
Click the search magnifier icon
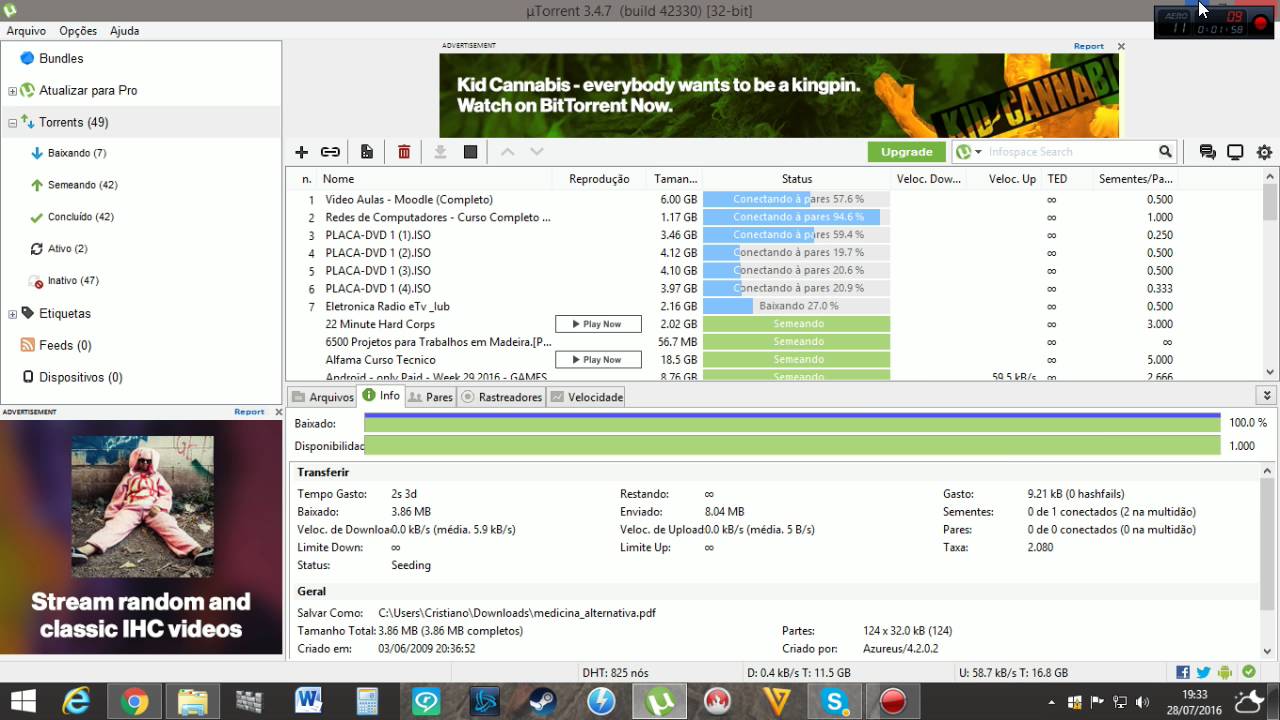1165,152
